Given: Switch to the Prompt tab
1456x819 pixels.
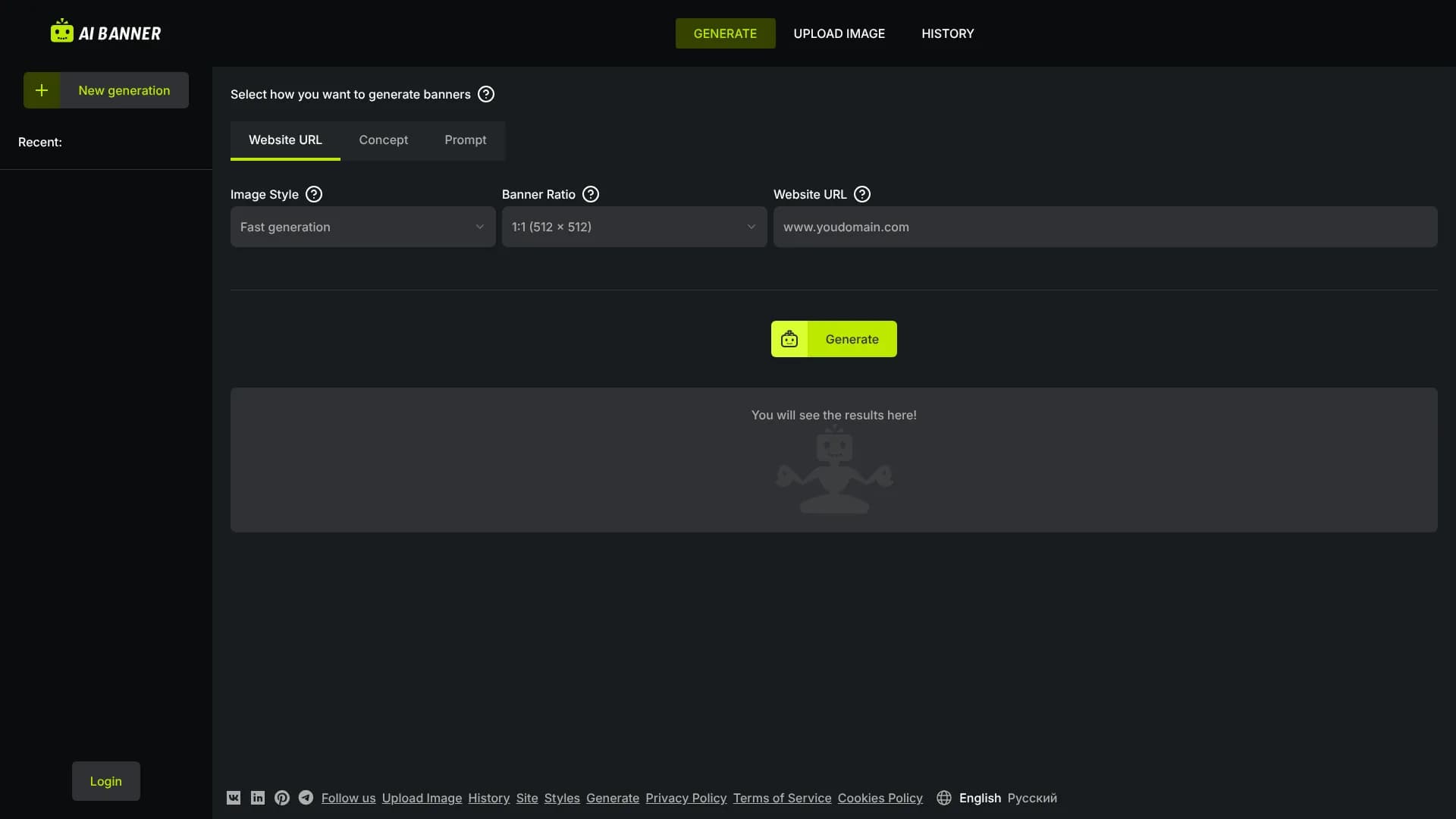Looking at the screenshot, I should click(465, 140).
